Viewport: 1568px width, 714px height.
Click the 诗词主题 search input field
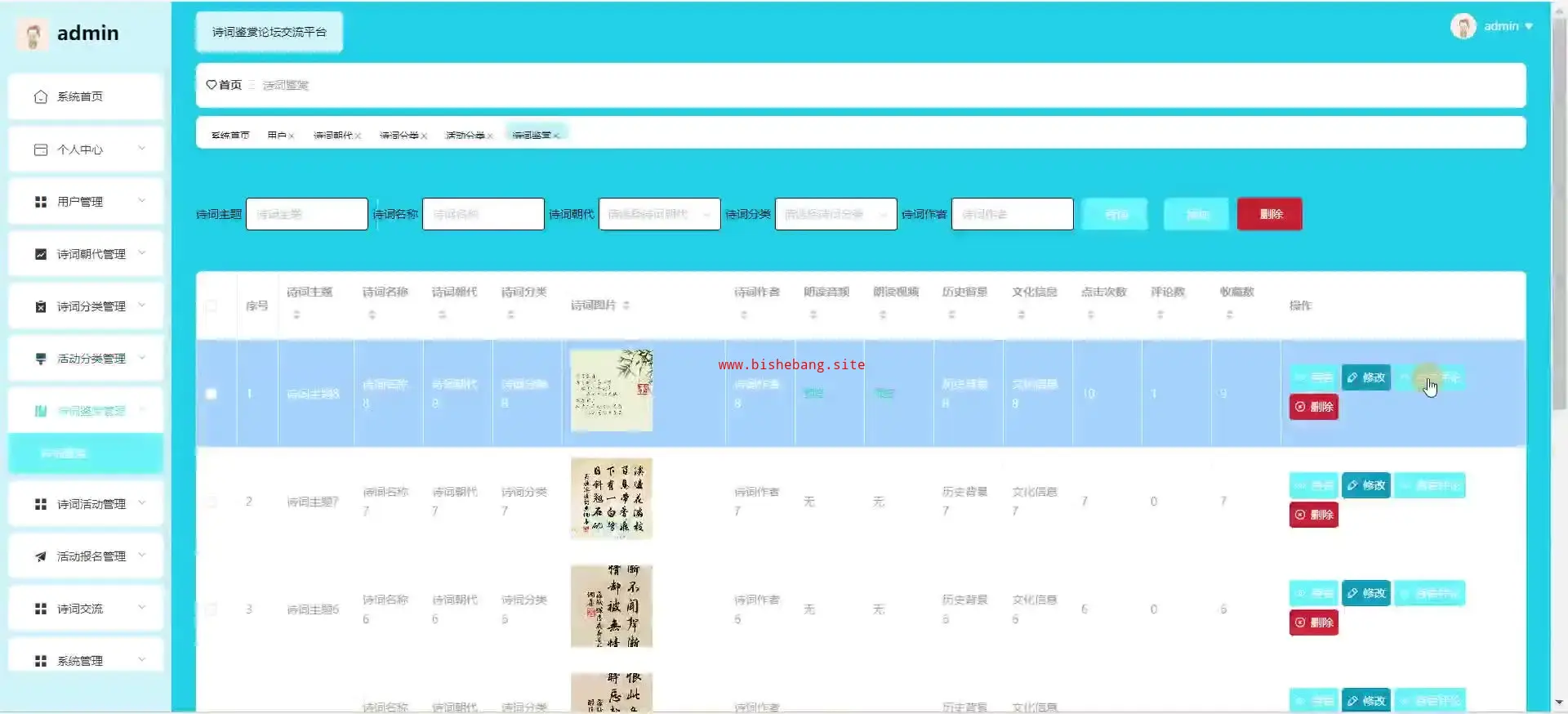pos(306,214)
